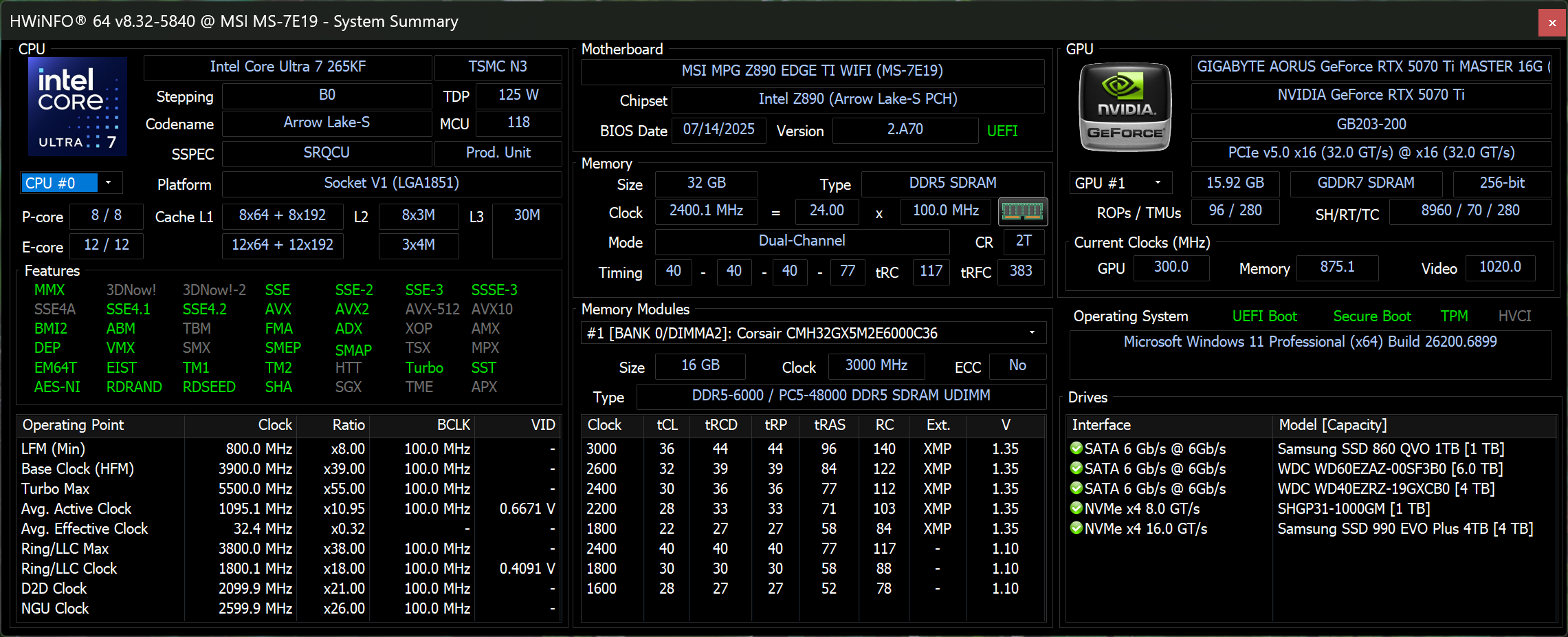1568x637 pixels.
Task: Select the LFM (Min) operating point row
Action: [289, 449]
